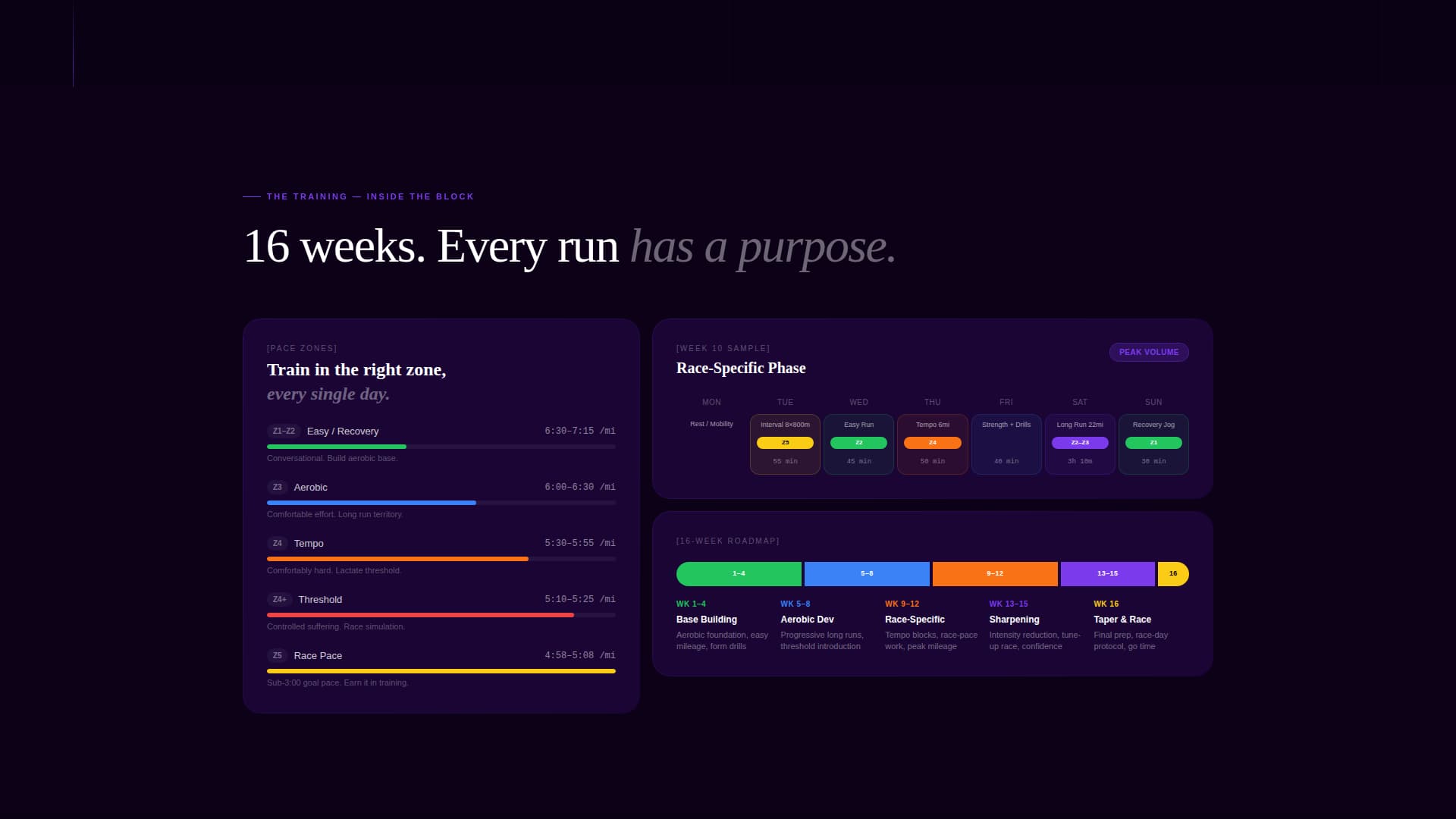Image resolution: width=1456 pixels, height=819 pixels.
Task: Click the green Z2 pill in Wednesday card
Action: click(858, 443)
